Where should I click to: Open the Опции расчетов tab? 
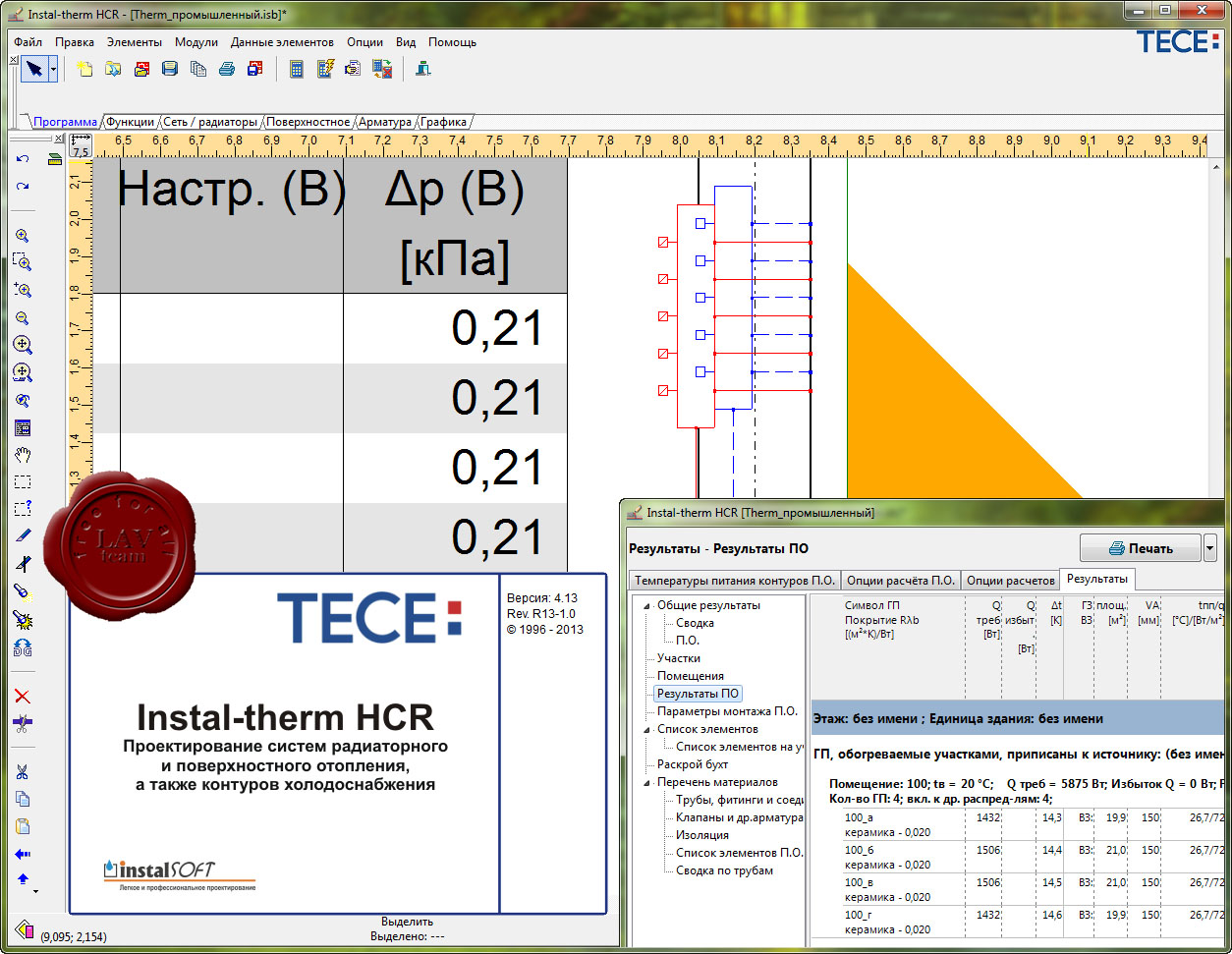(1010, 581)
